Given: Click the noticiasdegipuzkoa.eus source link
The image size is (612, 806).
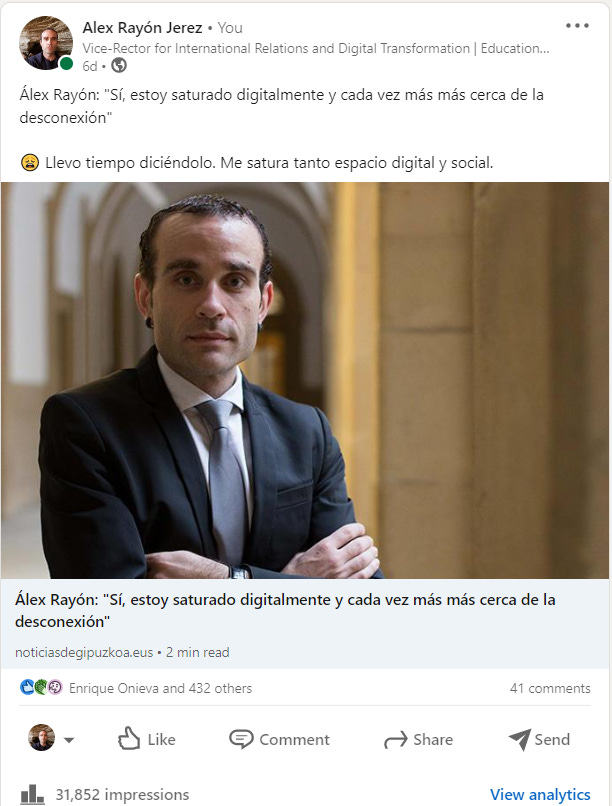Looking at the screenshot, I should [x=84, y=653].
